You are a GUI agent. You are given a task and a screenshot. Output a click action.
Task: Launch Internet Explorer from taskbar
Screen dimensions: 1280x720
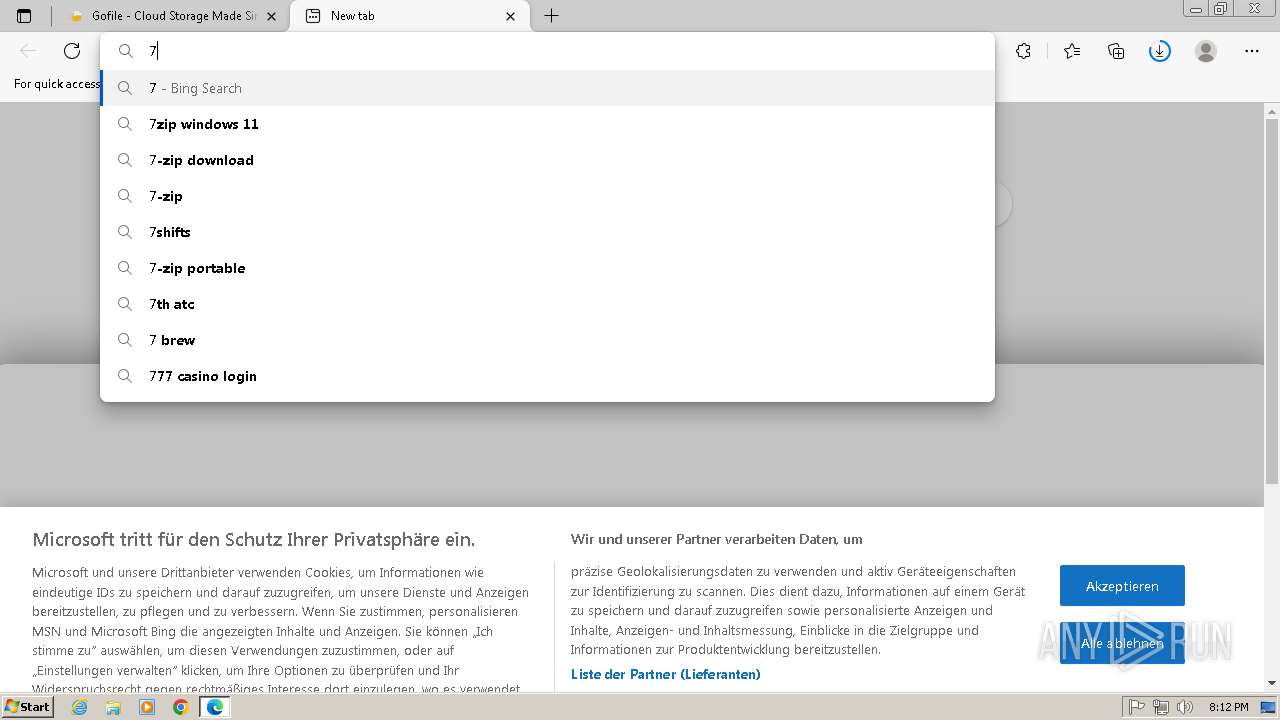[x=80, y=707]
